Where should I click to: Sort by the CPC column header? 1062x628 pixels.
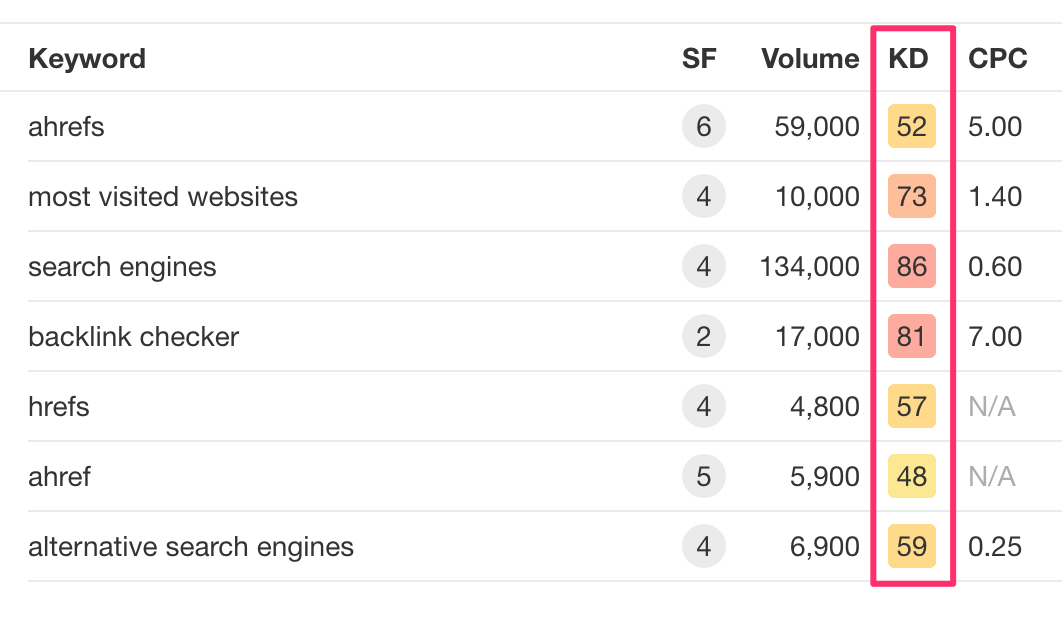pyautogui.click(x=997, y=59)
